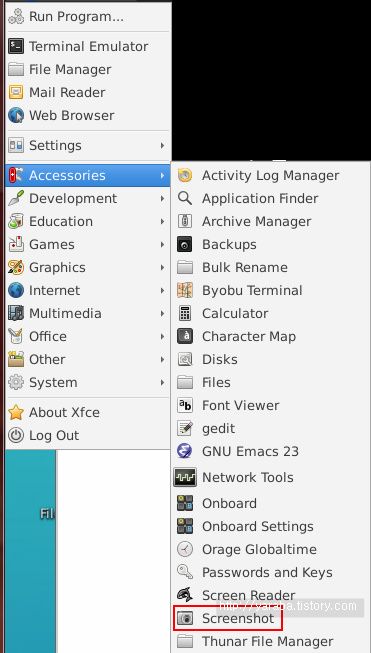Open the Calculator app icon
Image resolution: width=371 pixels, height=653 pixels.
coord(184,313)
